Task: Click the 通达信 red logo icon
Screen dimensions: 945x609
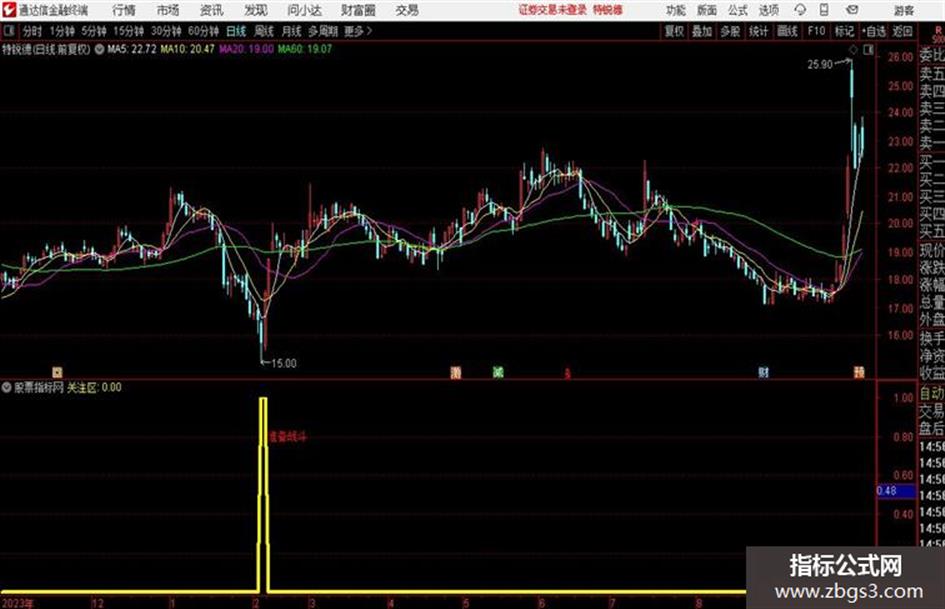Action: (x=8, y=10)
